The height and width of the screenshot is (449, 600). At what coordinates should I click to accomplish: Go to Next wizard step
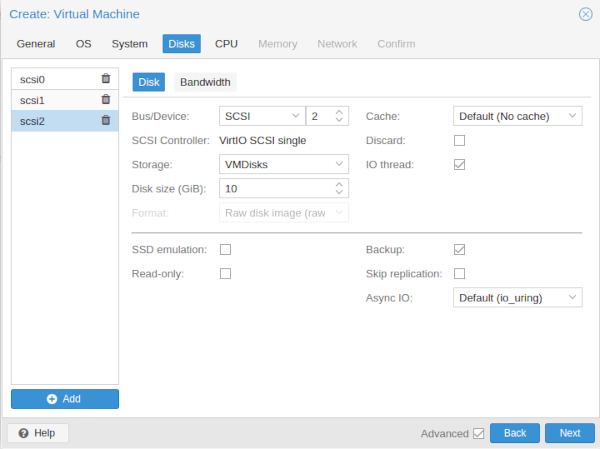click(x=570, y=433)
